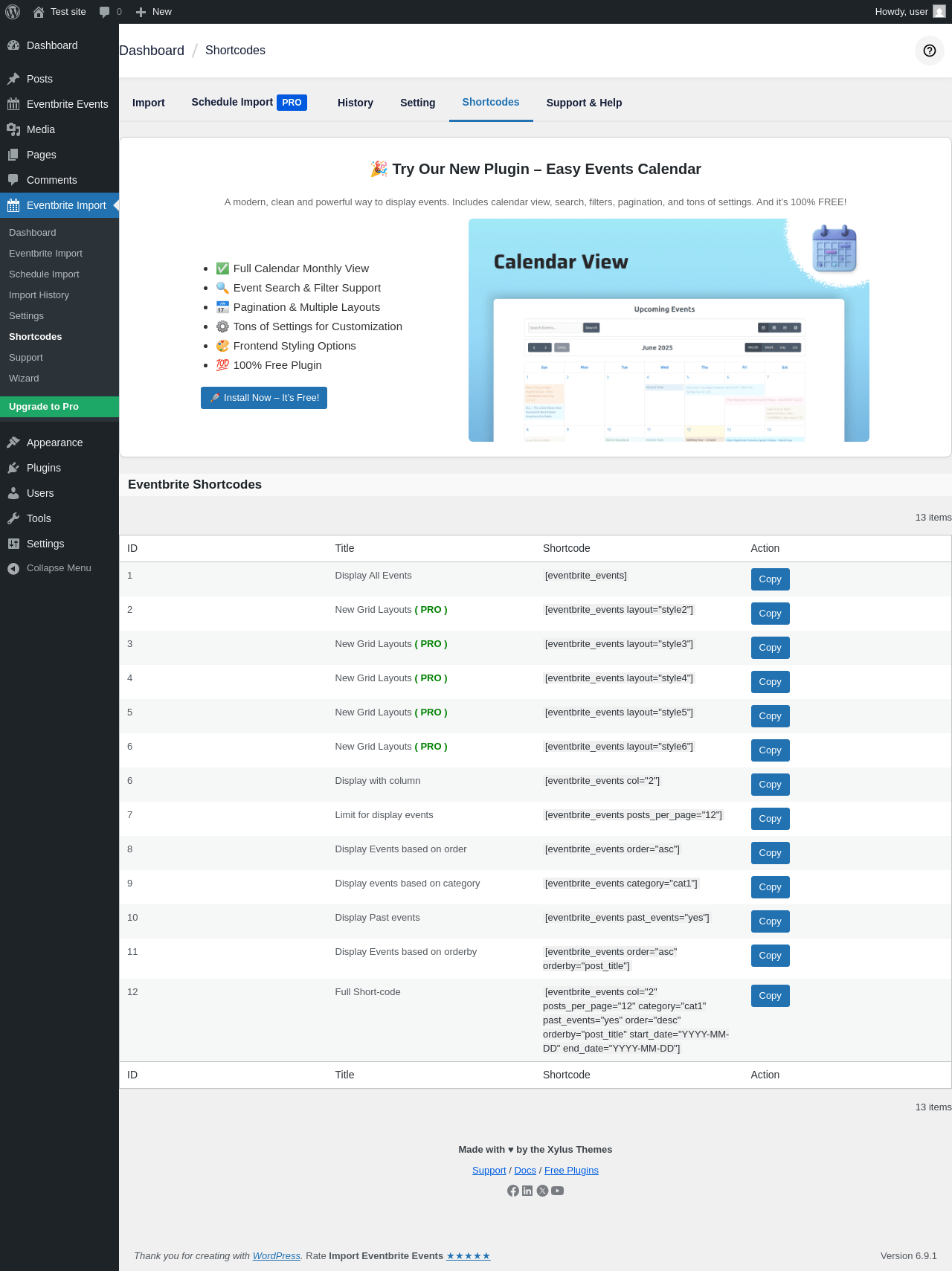Copy the Display Events based on order shortcode

pos(770,853)
